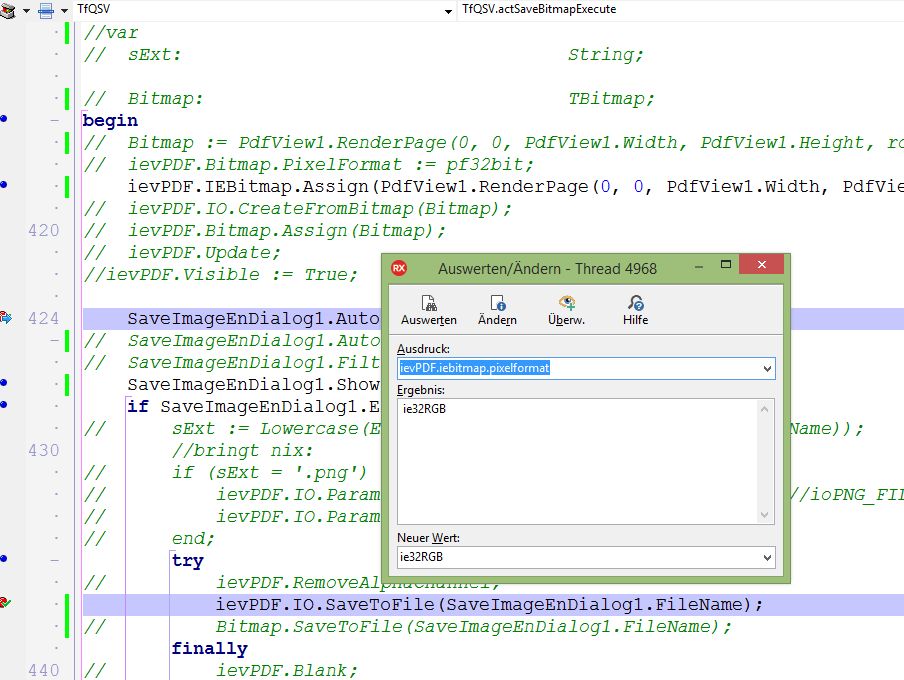Click the gutter dot beside IEBitmap.Assign line
The image size is (904, 680).
coord(3,185)
